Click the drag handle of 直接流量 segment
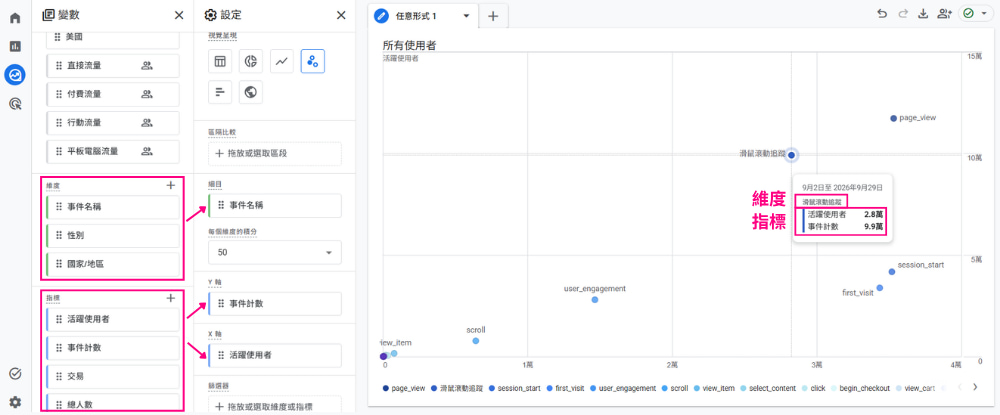The width and height of the screenshot is (1000, 415). click(x=59, y=65)
